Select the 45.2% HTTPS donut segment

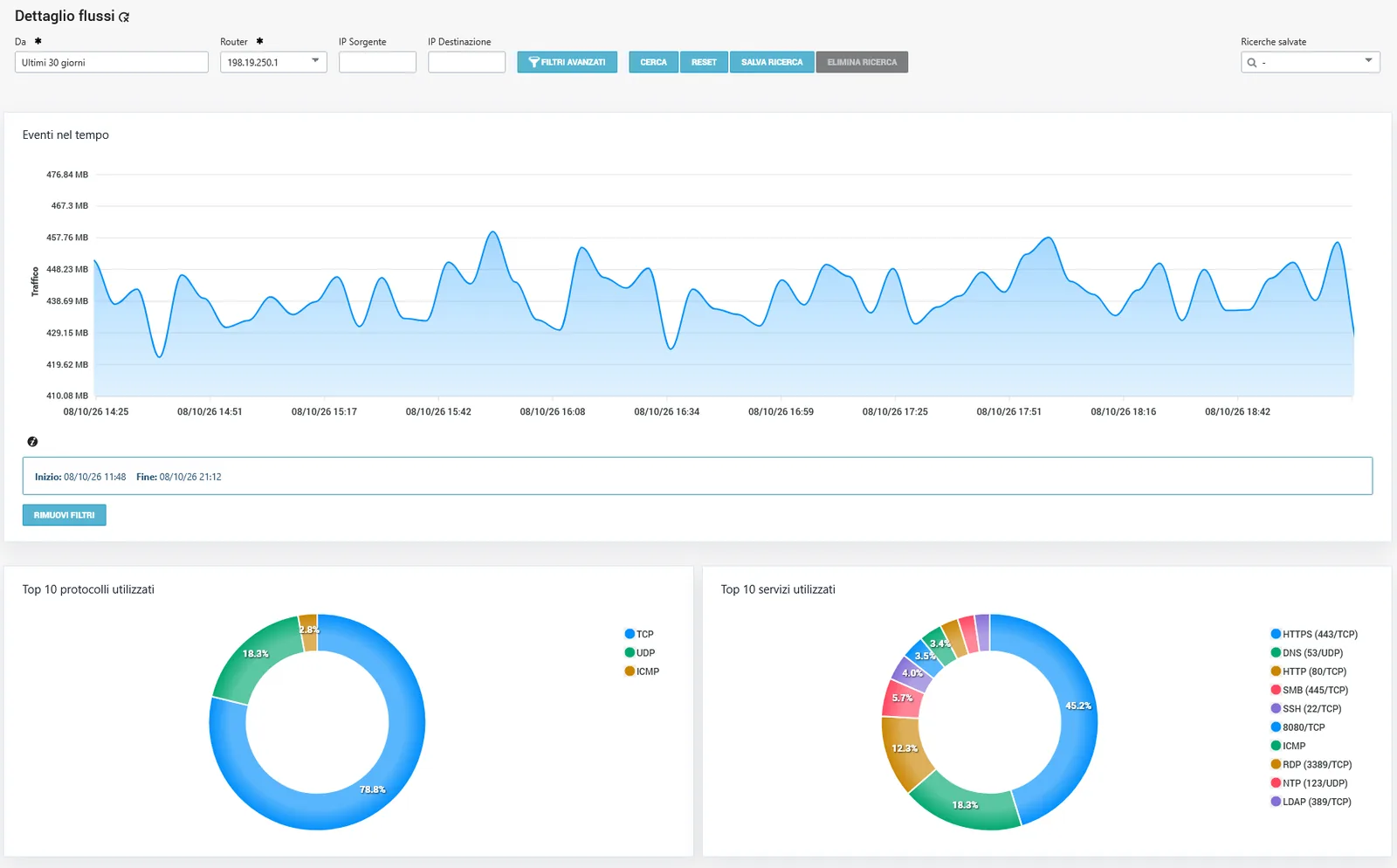[x=1078, y=706]
